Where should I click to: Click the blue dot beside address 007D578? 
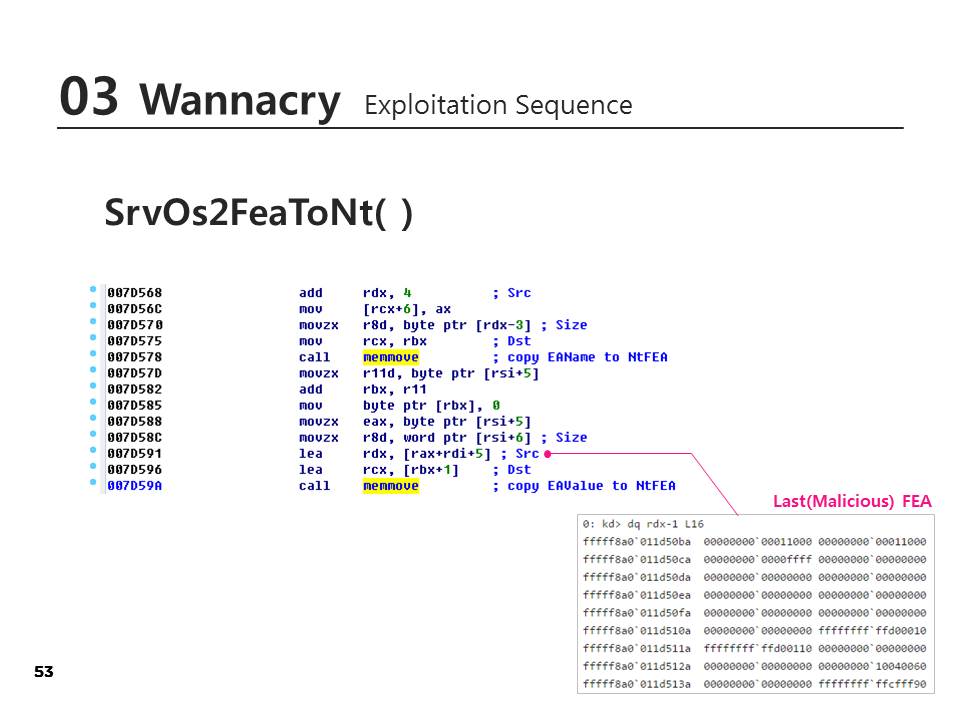[x=93, y=354]
